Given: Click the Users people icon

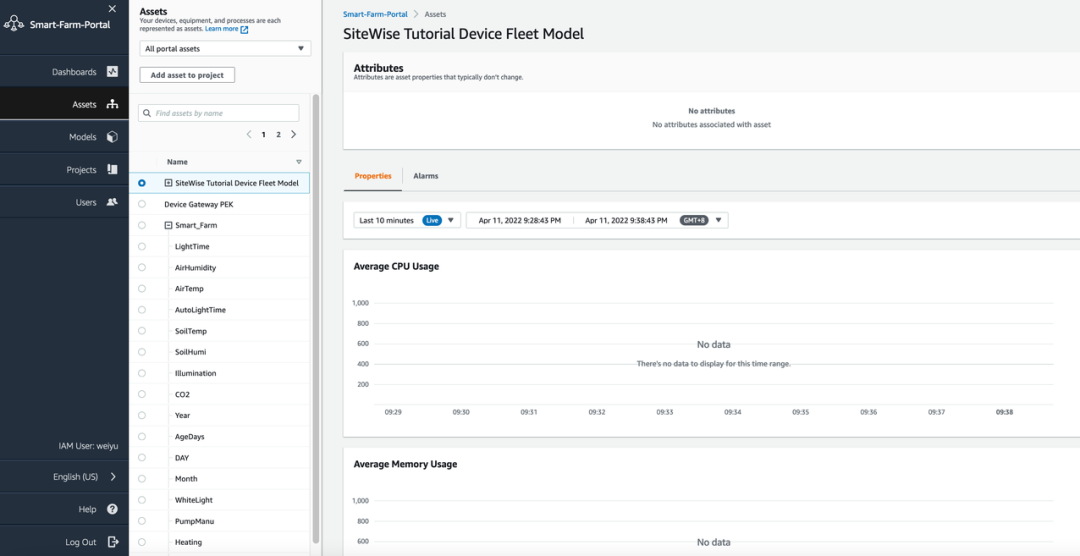Looking at the screenshot, I should 112,203.
